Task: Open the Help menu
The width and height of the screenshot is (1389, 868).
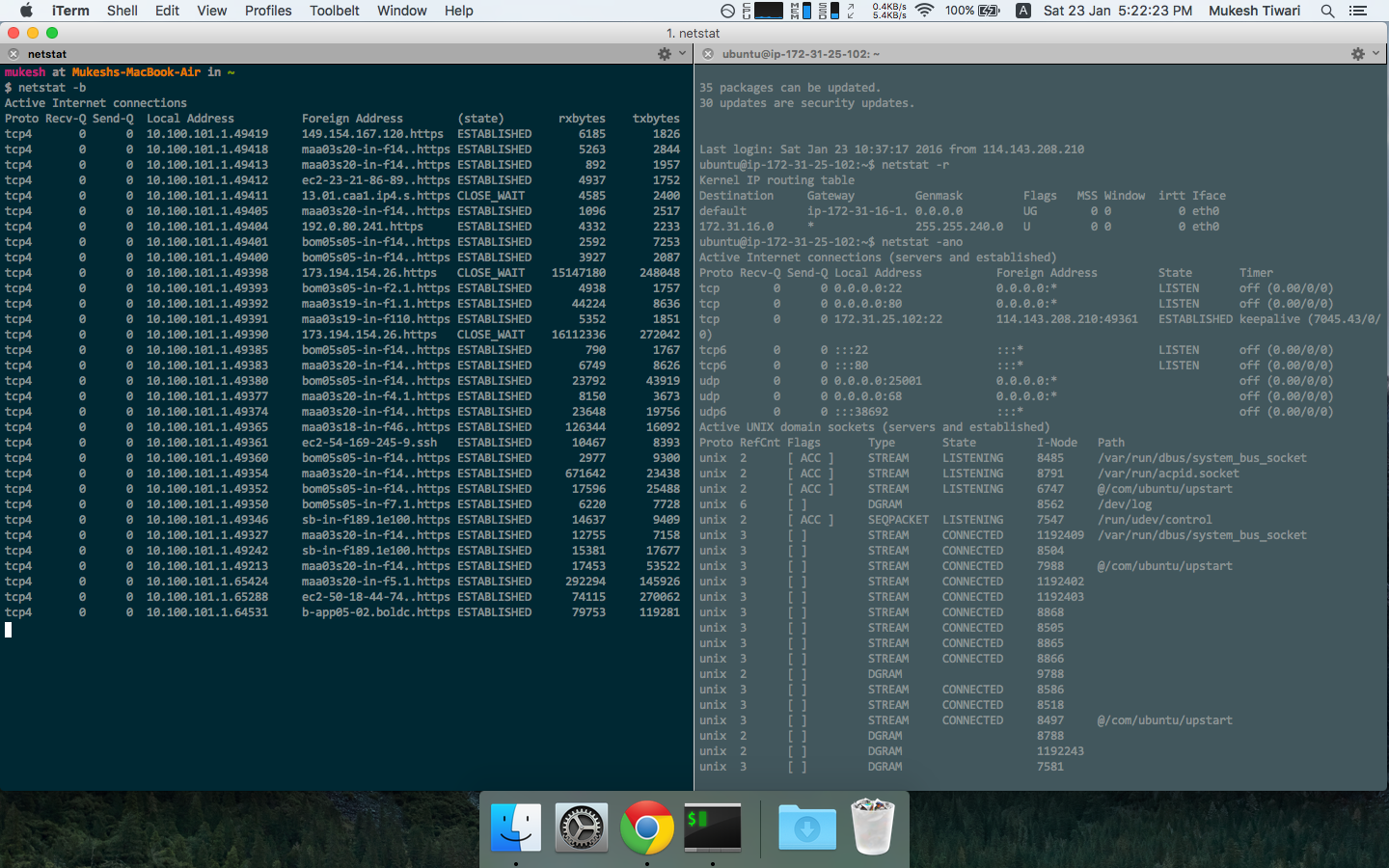Action: pos(459,11)
